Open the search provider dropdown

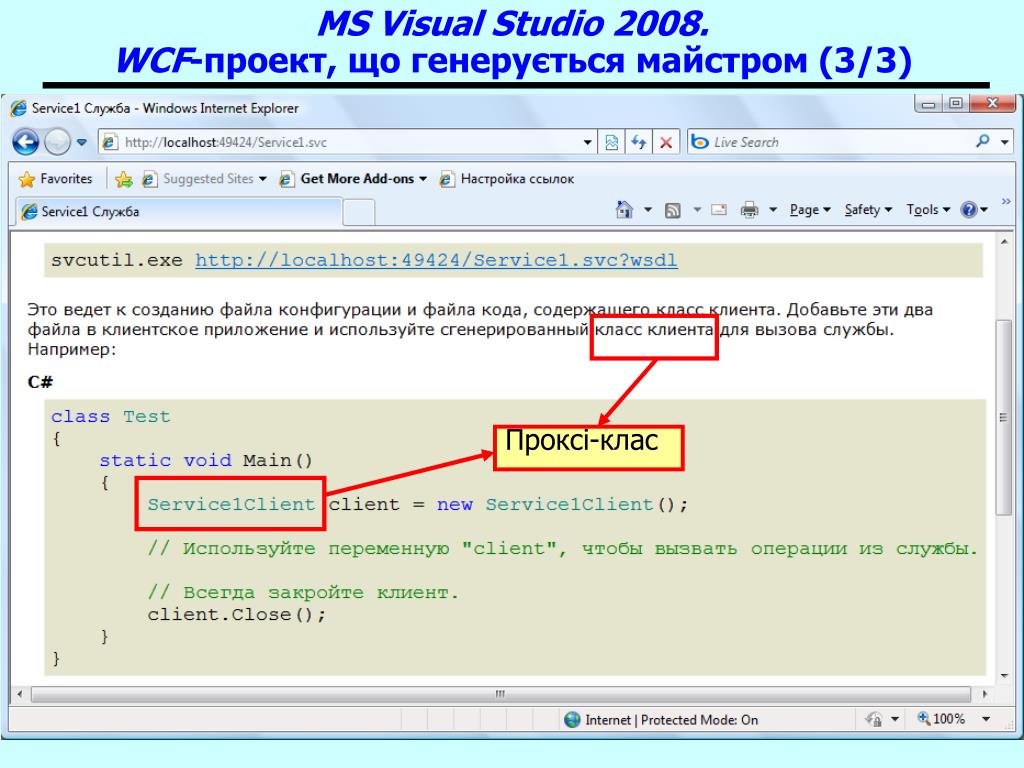[1004, 142]
